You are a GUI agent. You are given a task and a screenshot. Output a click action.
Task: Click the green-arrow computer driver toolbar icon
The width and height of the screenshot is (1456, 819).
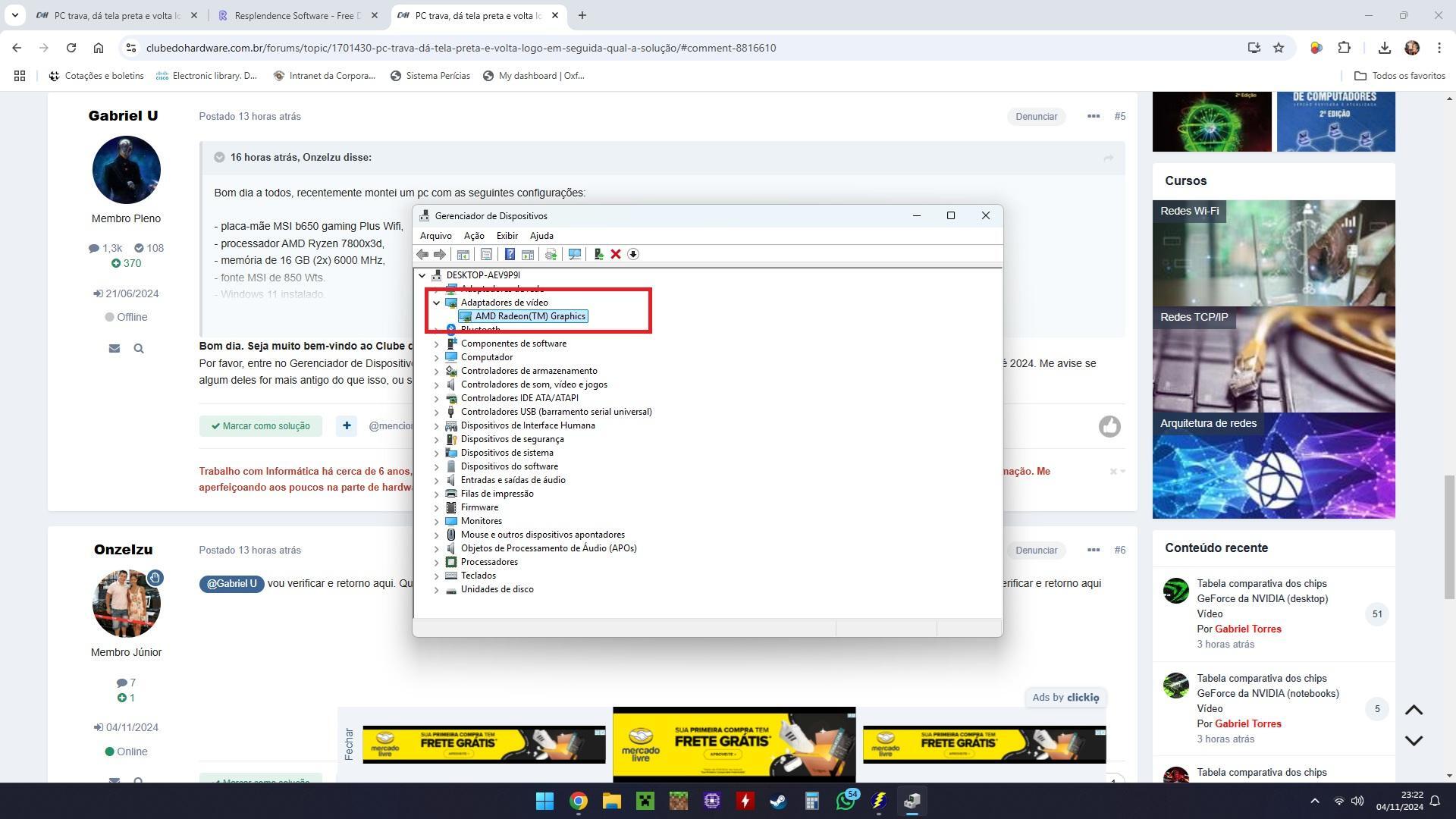click(598, 254)
